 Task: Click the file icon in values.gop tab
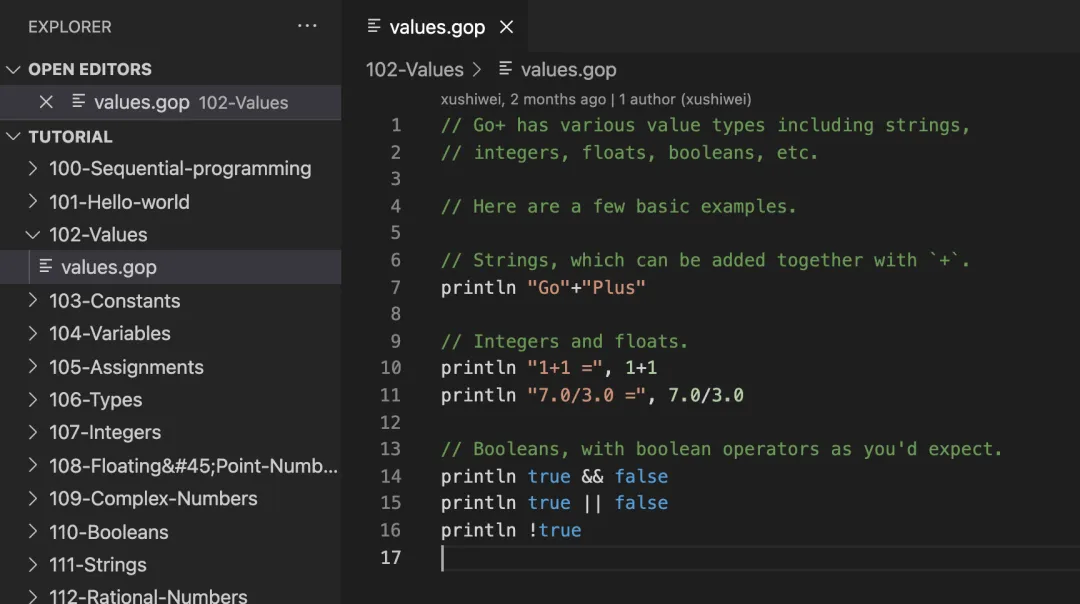coord(374,27)
